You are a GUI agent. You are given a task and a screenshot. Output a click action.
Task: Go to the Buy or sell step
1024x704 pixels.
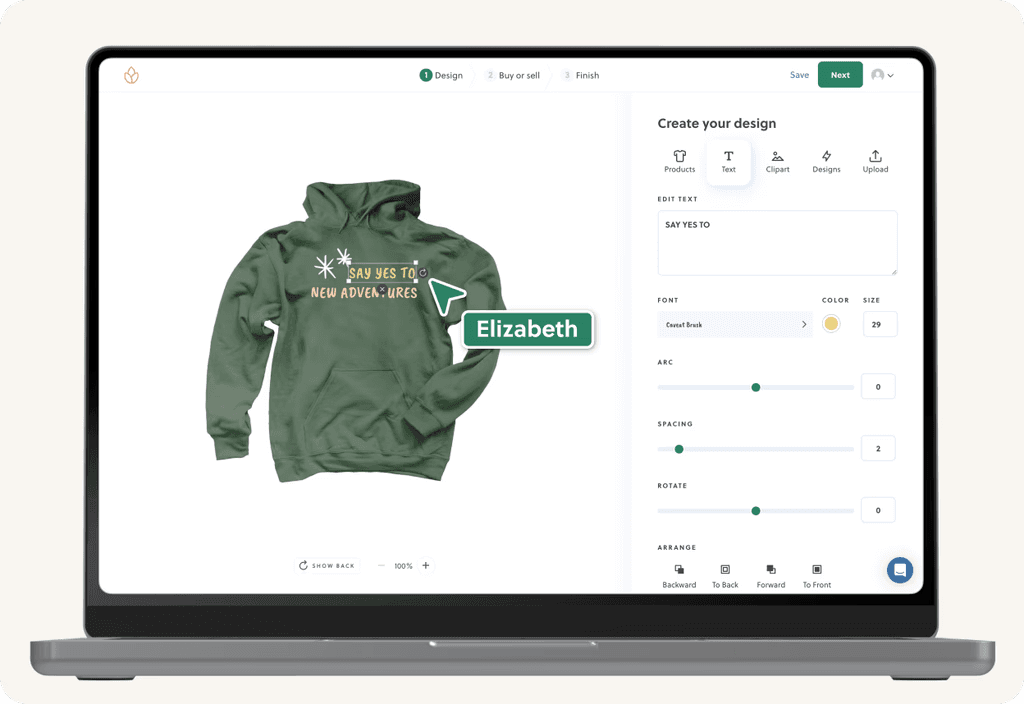click(513, 75)
